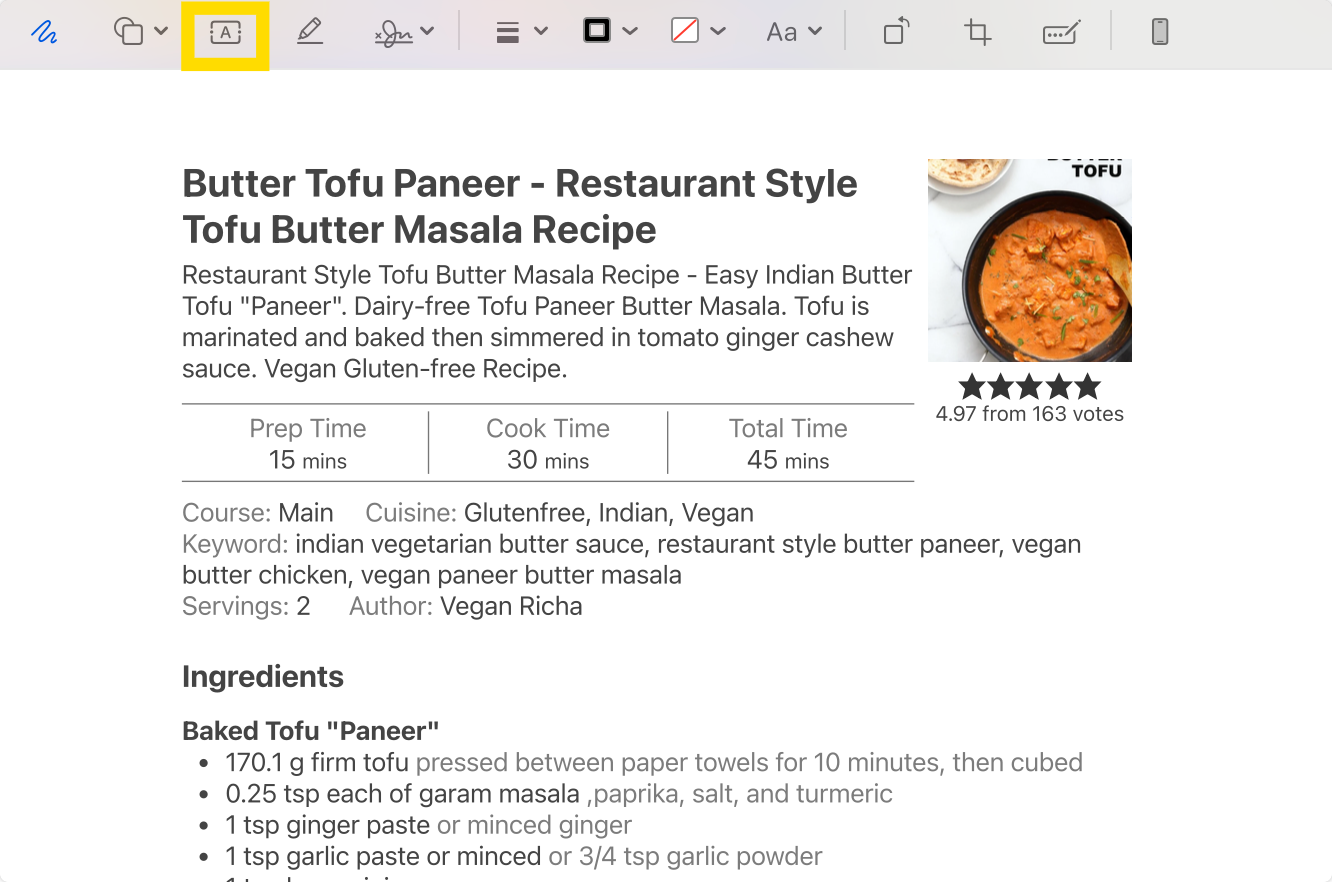Click the Sign signature icon
The image size is (1332, 882).
(x=393, y=33)
